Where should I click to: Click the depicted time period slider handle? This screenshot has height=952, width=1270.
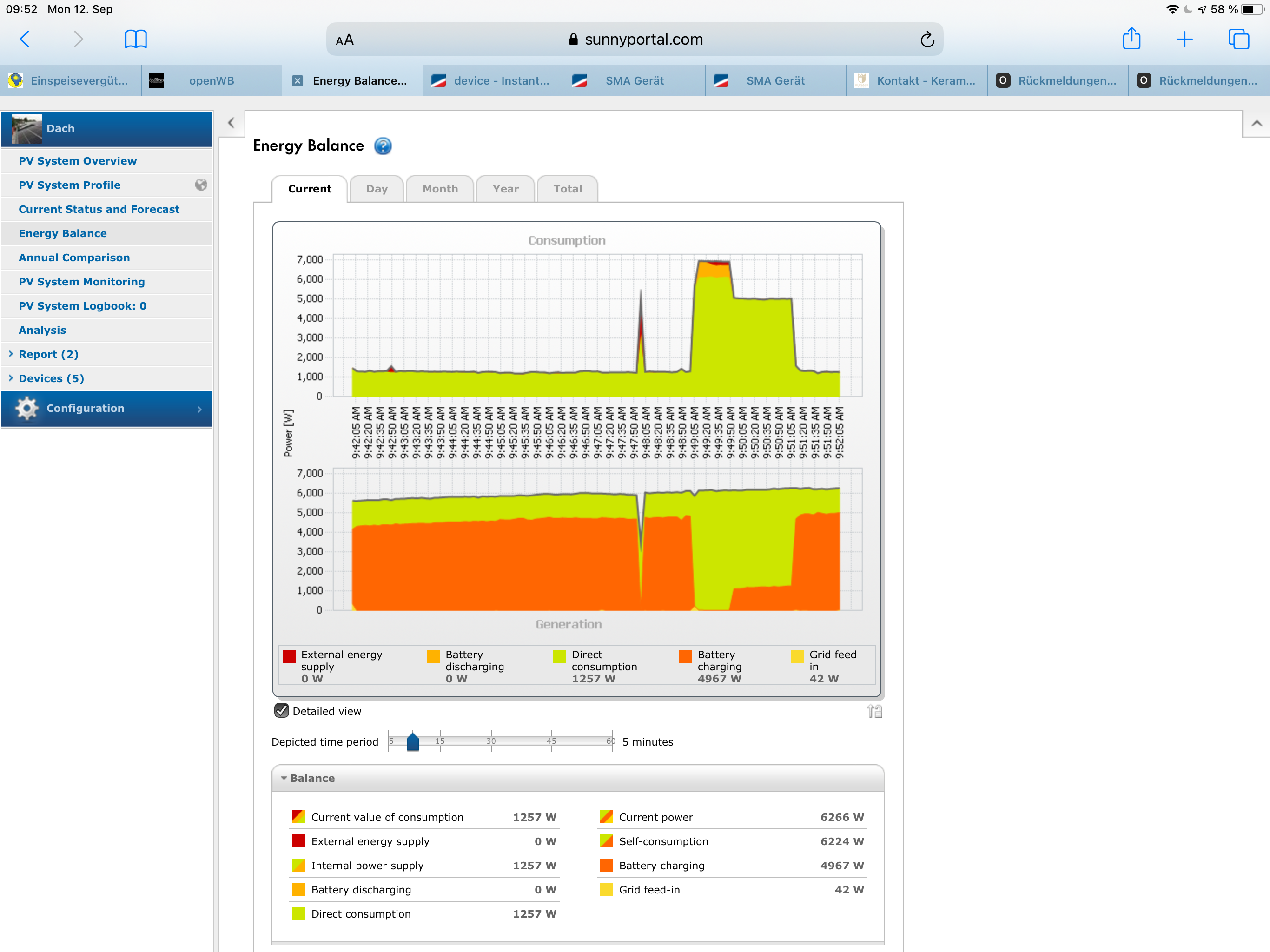click(412, 741)
